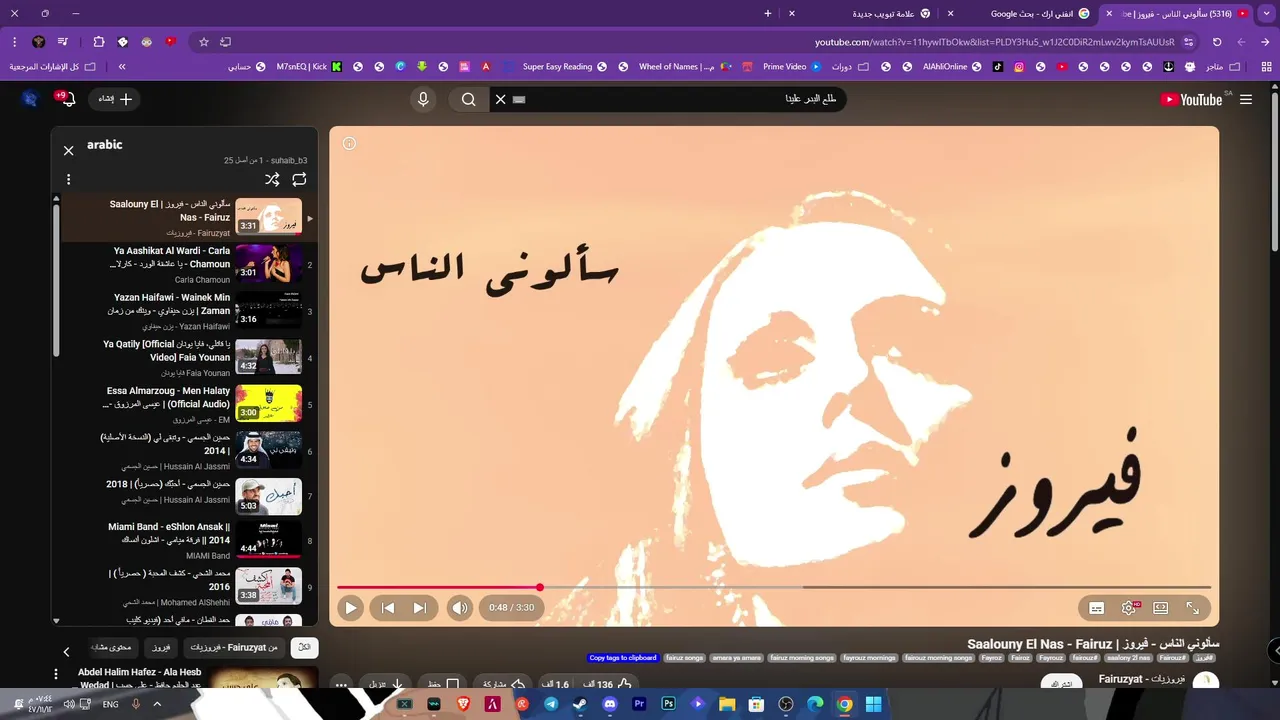The image size is (1280, 720).
Task: Skip to previous video in player controls
Action: [388, 607]
